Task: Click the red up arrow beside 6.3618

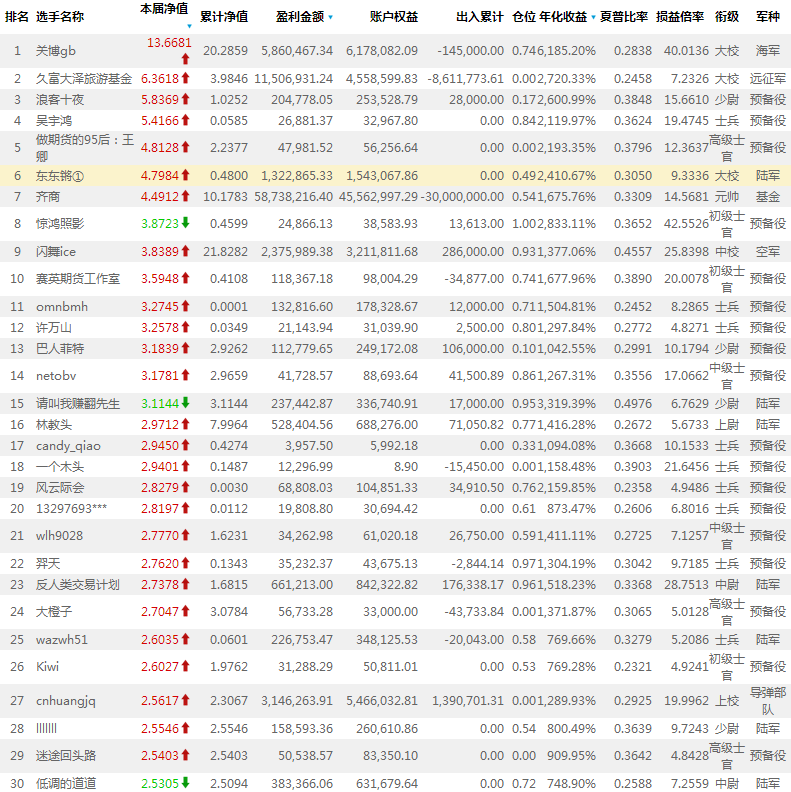Action: [x=185, y=78]
